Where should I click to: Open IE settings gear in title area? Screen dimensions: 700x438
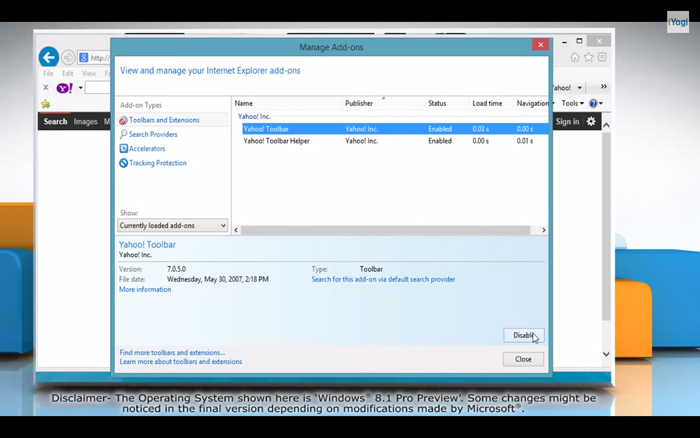coord(603,57)
